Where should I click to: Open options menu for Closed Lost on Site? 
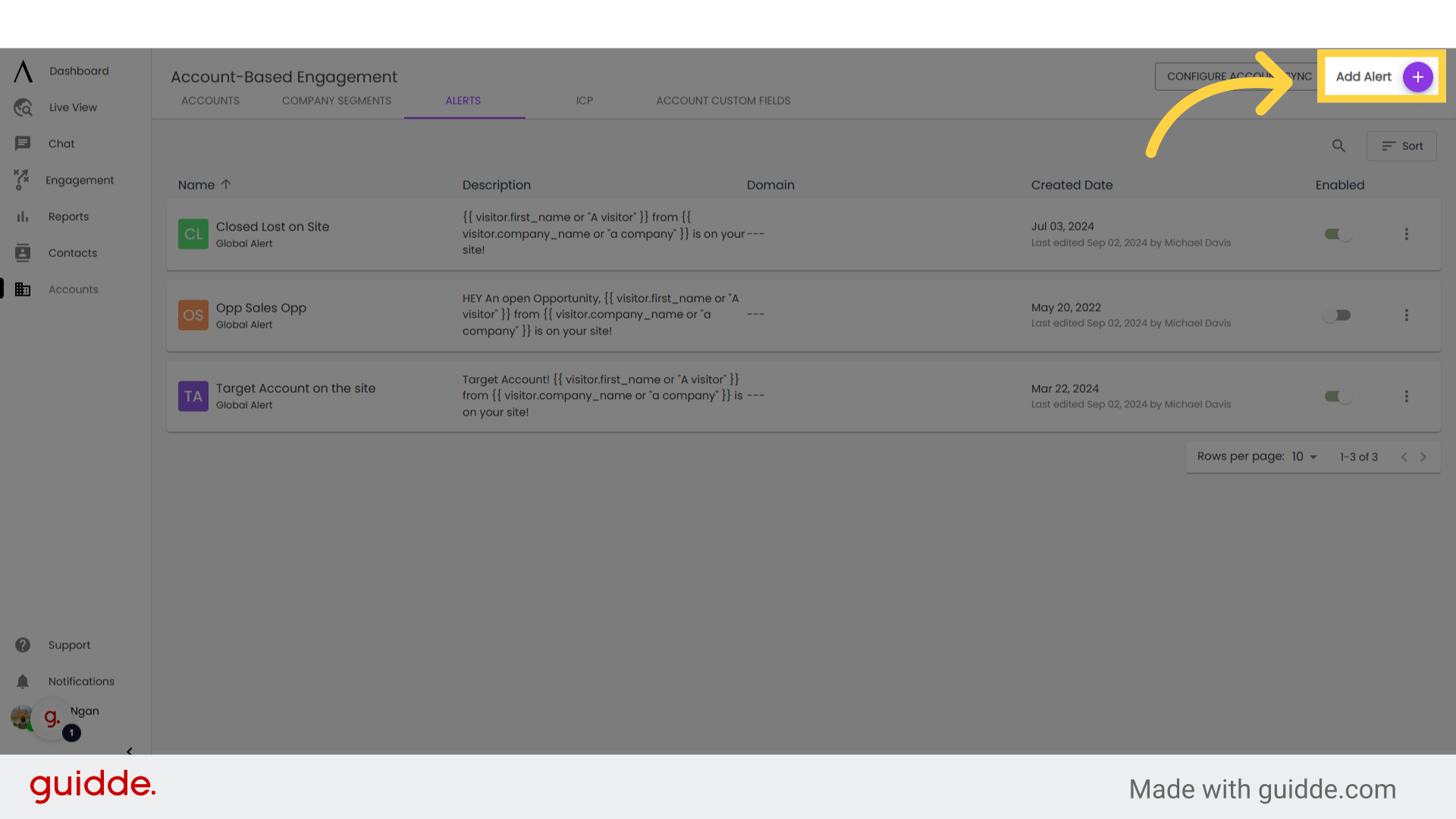pos(1406,234)
